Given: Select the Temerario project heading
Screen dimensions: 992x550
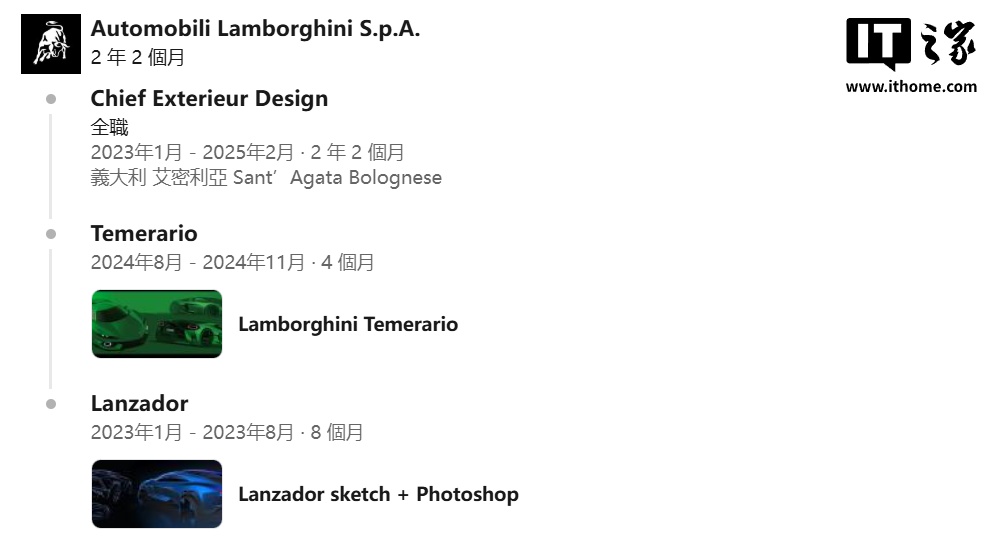Looking at the screenshot, I should click(x=144, y=234).
